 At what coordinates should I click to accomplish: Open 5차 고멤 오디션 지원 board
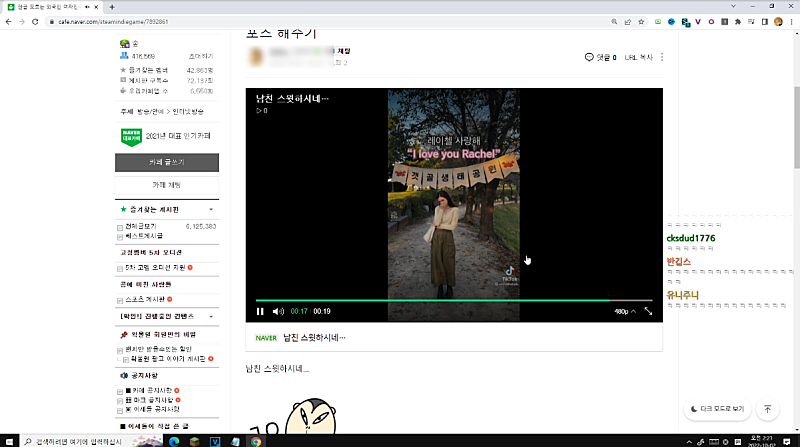click(x=155, y=267)
